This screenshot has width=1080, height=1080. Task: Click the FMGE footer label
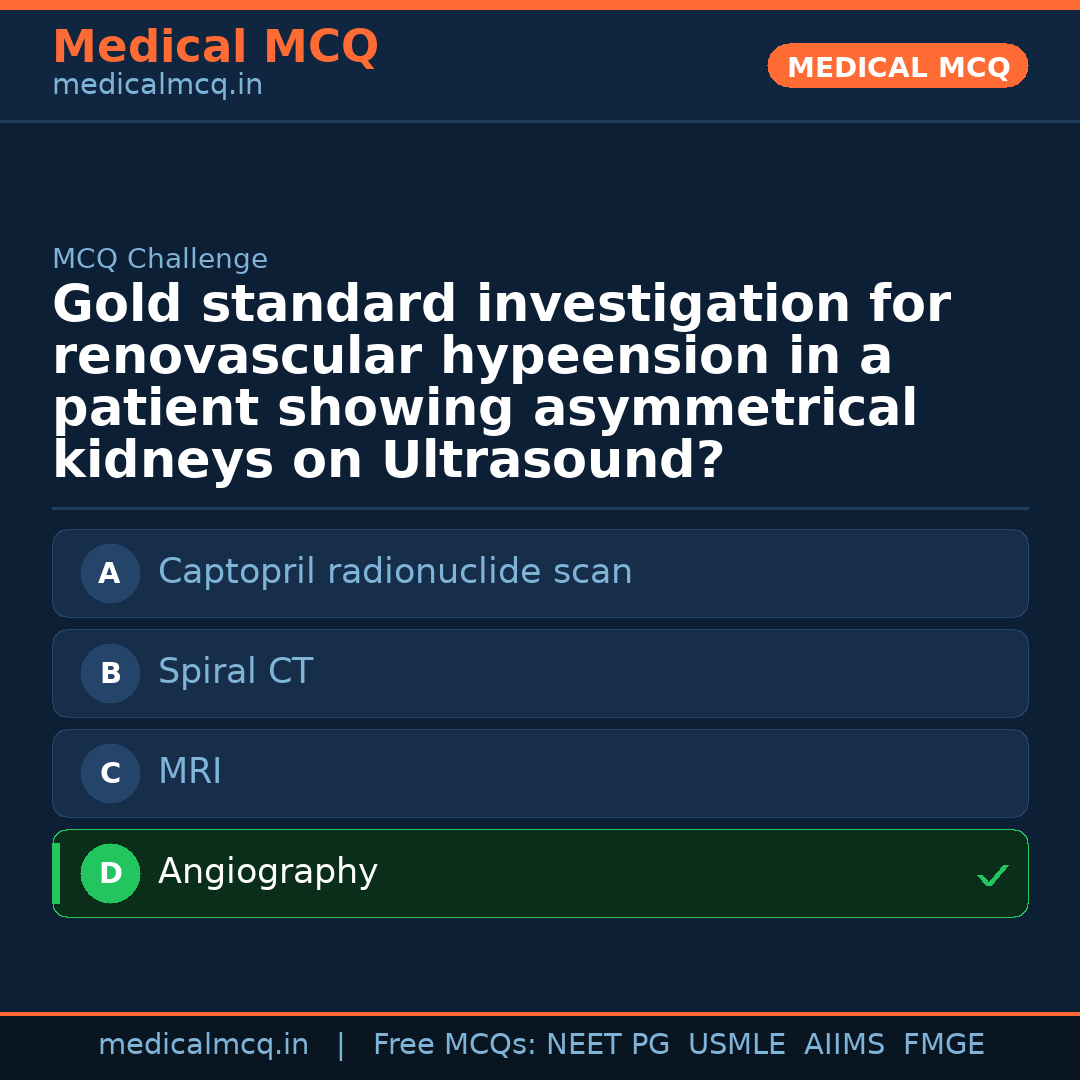pos(944,1045)
